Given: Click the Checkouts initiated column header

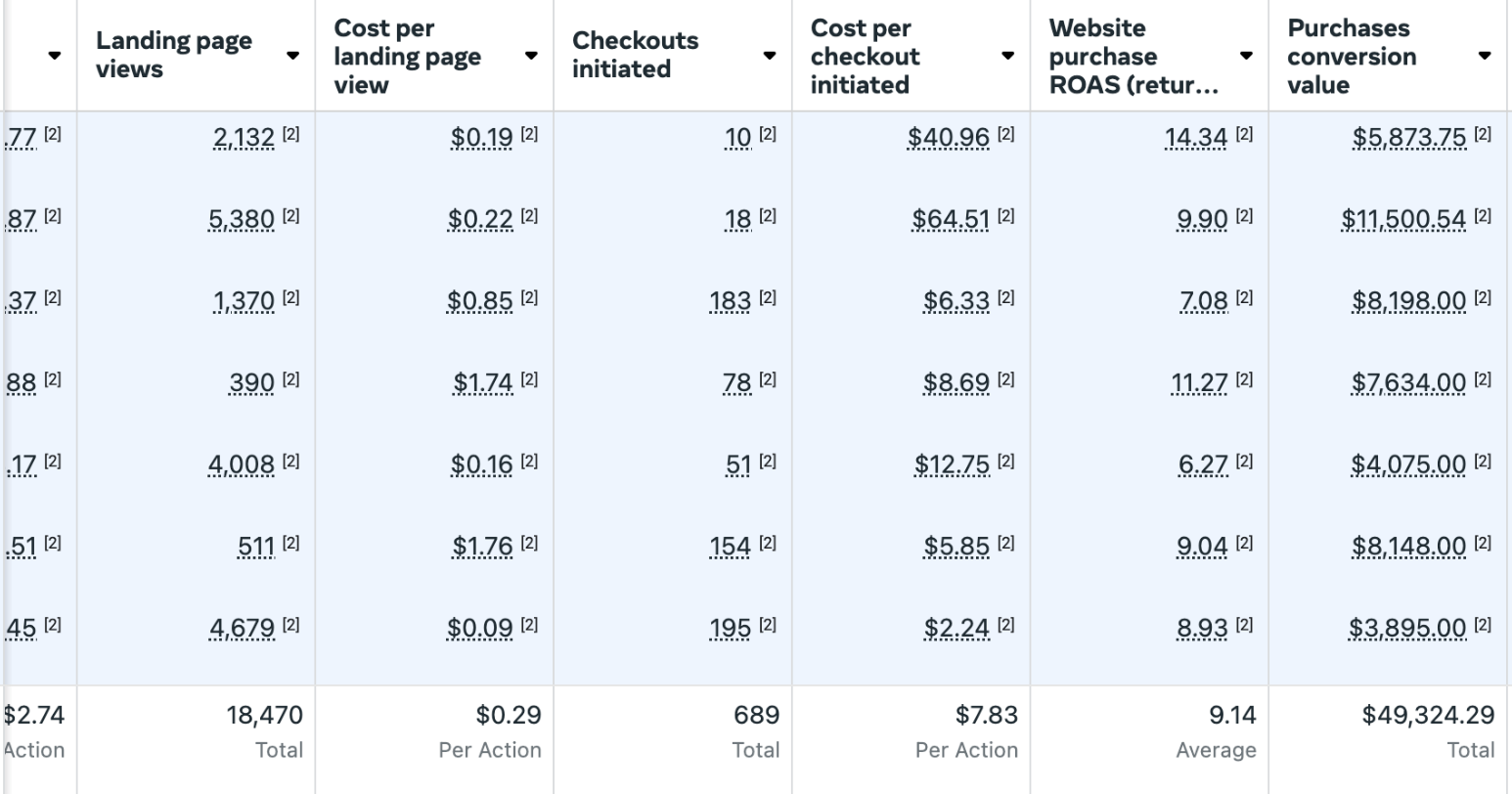Looking at the screenshot, I should (x=635, y=55).
